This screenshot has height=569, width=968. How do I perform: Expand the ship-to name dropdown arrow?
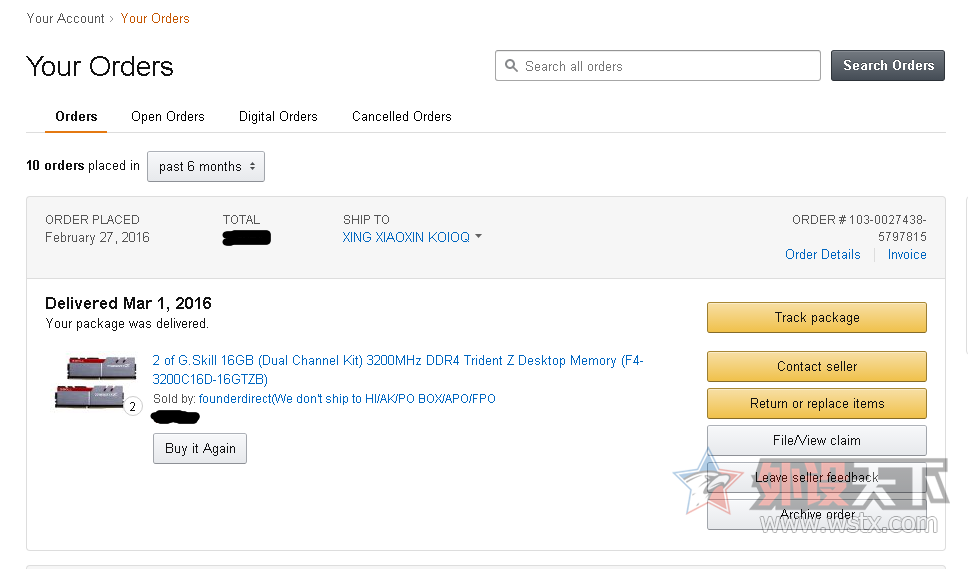479,237
